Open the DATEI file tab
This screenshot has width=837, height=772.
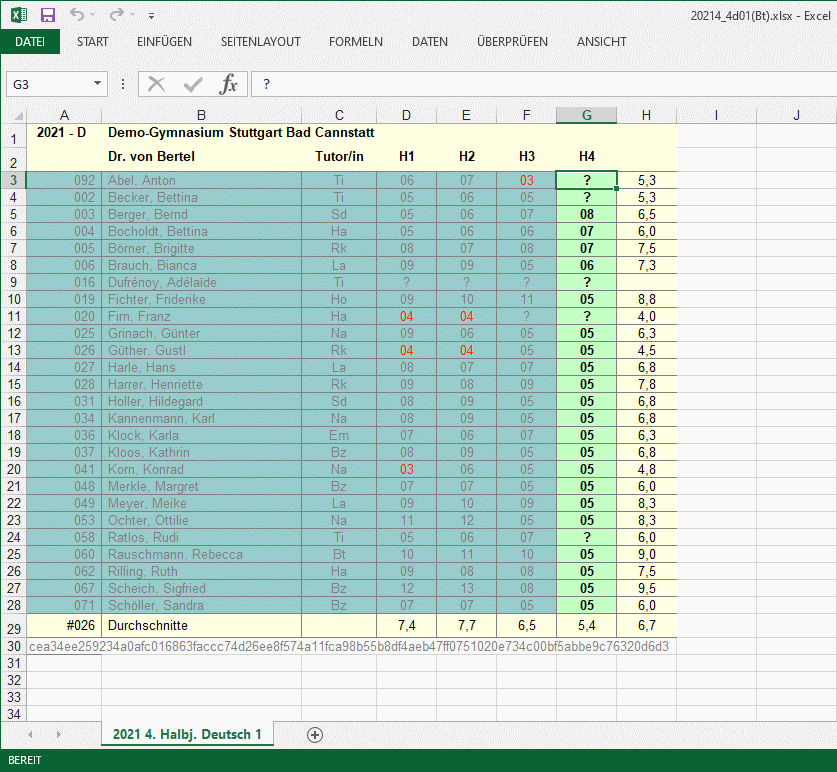[30, 42]
